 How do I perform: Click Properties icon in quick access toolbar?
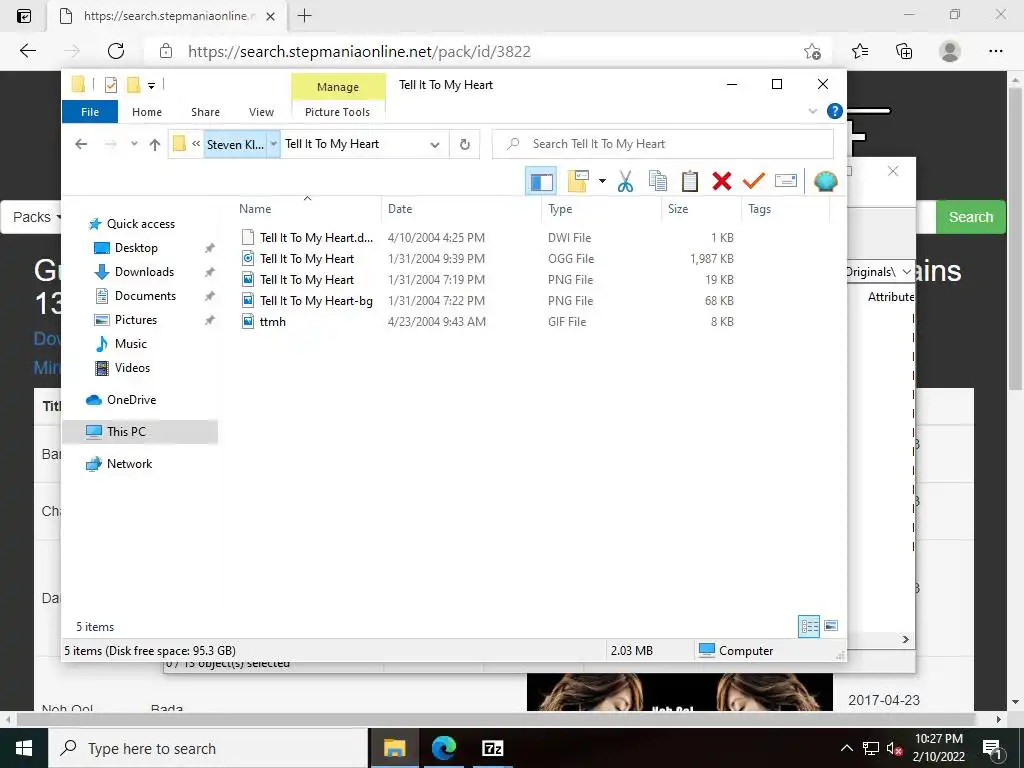pos(111,84)
